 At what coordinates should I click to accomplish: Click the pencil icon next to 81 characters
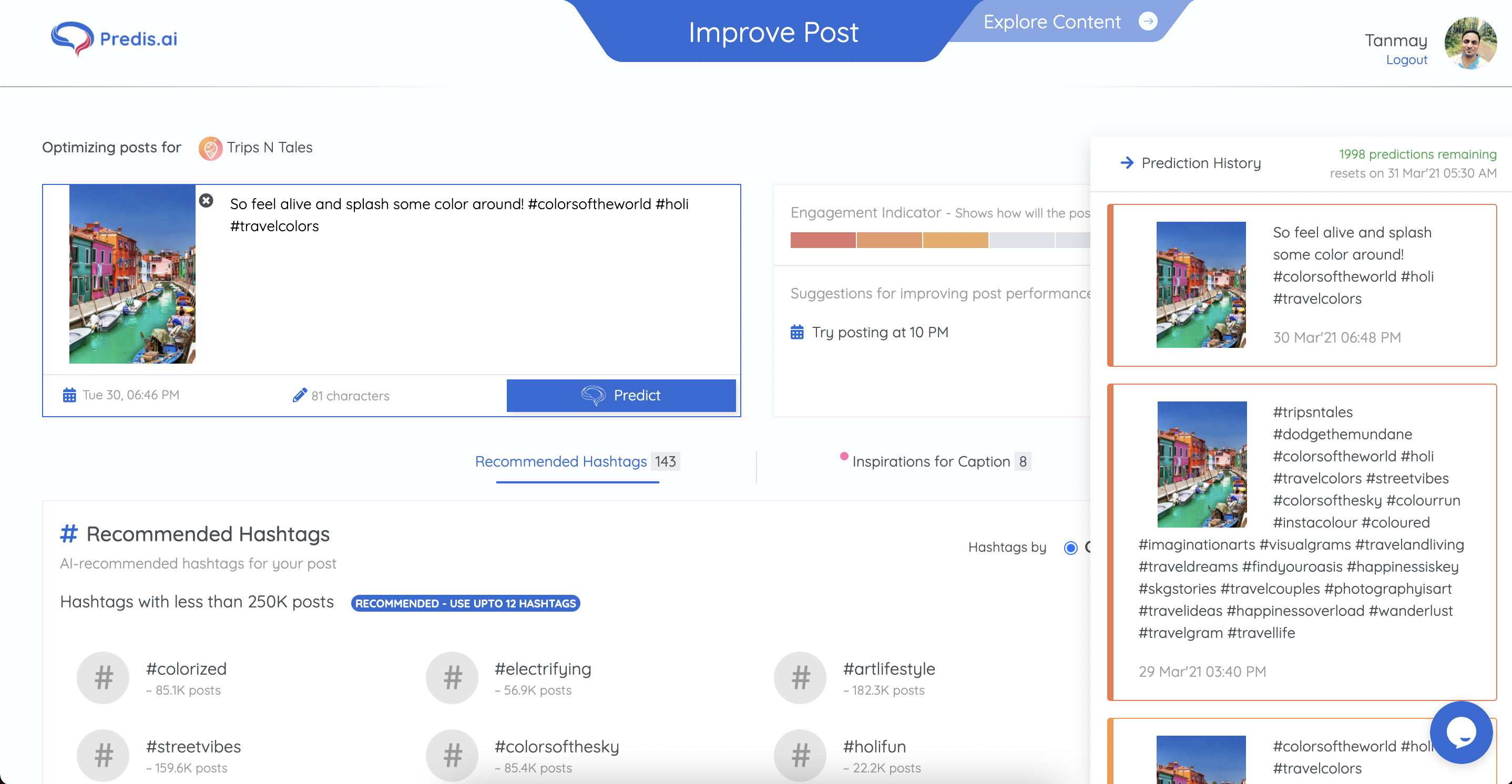click(x=299, y=395)
